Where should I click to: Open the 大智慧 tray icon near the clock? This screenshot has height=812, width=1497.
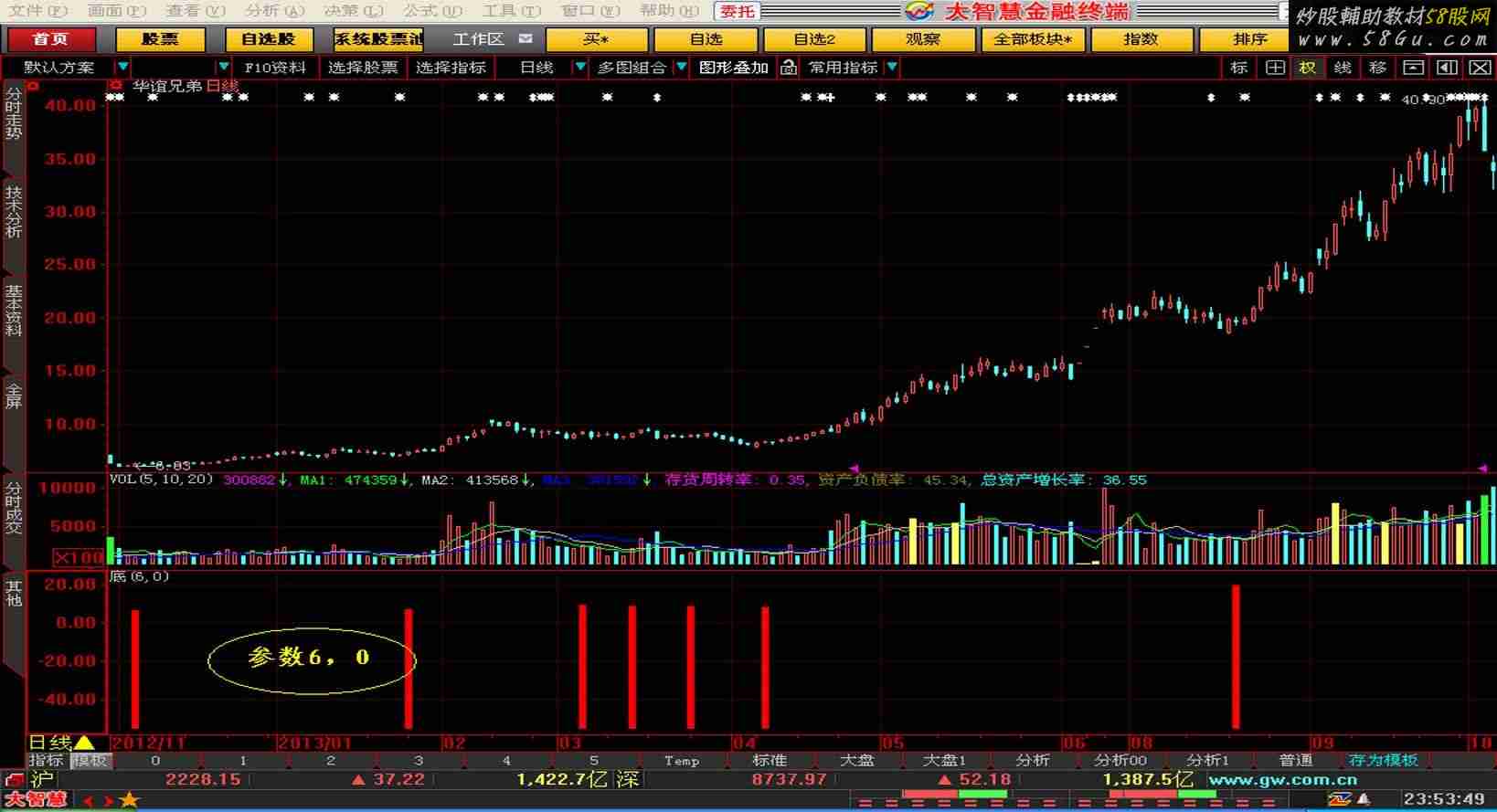click(x=1339, y=799)
